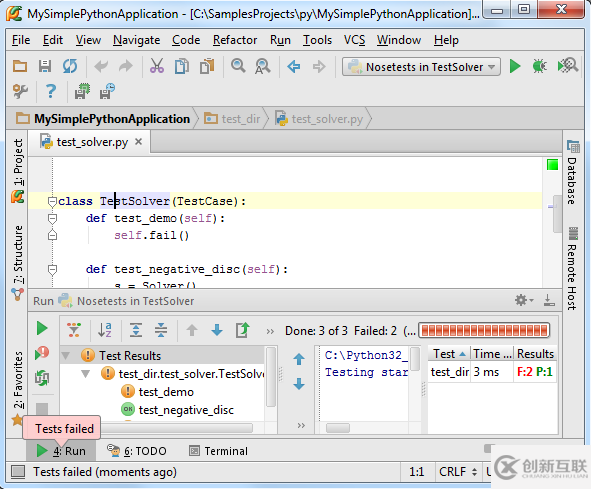Toggle the hide passed tests filter

click(x=74, y=330)
